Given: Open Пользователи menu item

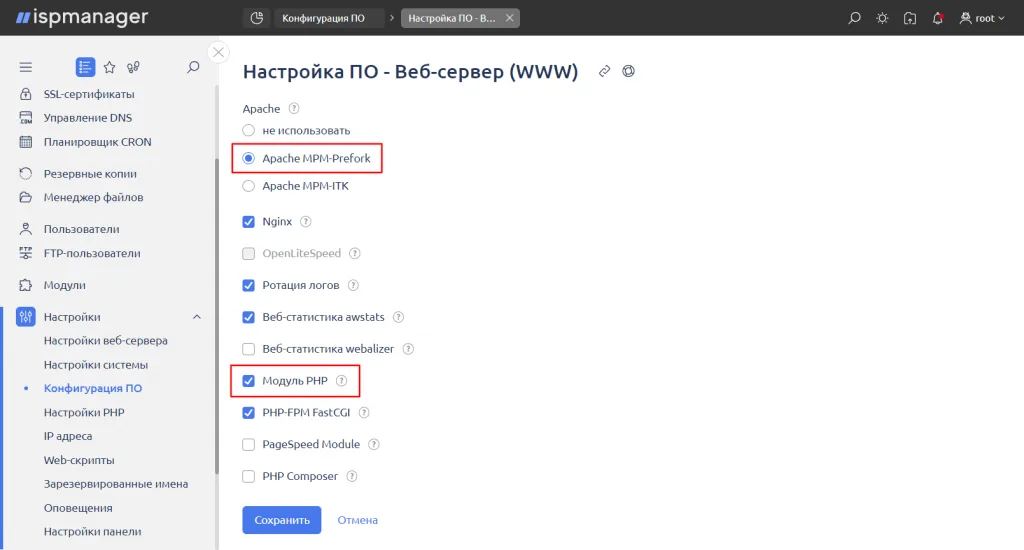Looking at the screenshot, I should (82, 229).
